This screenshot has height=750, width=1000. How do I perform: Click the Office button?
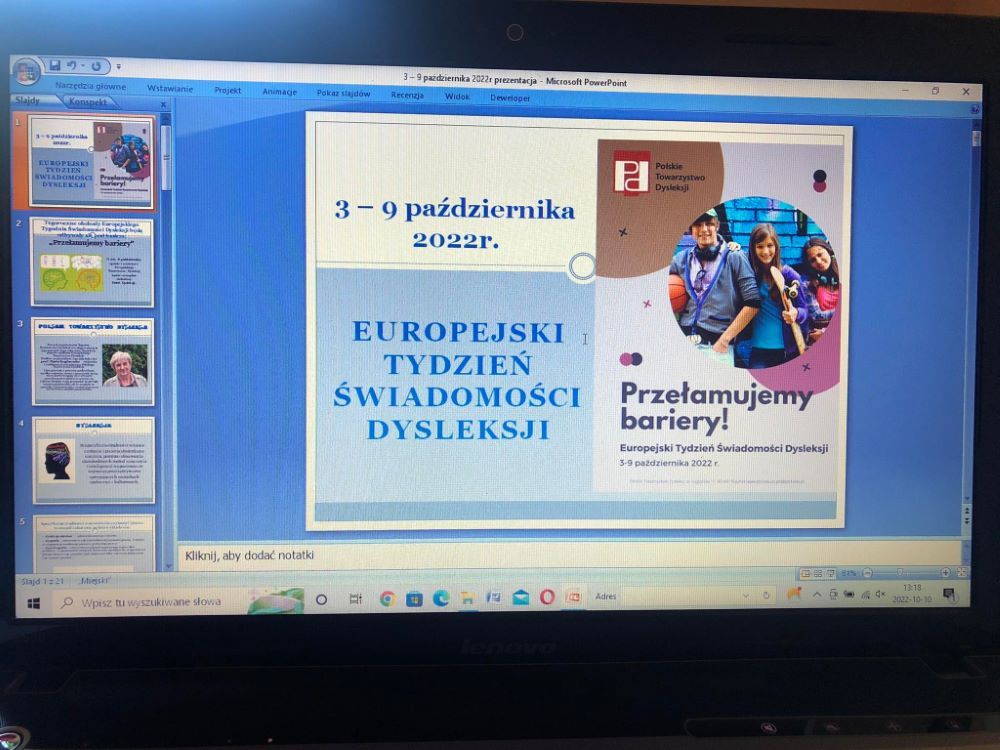(26, 72)
